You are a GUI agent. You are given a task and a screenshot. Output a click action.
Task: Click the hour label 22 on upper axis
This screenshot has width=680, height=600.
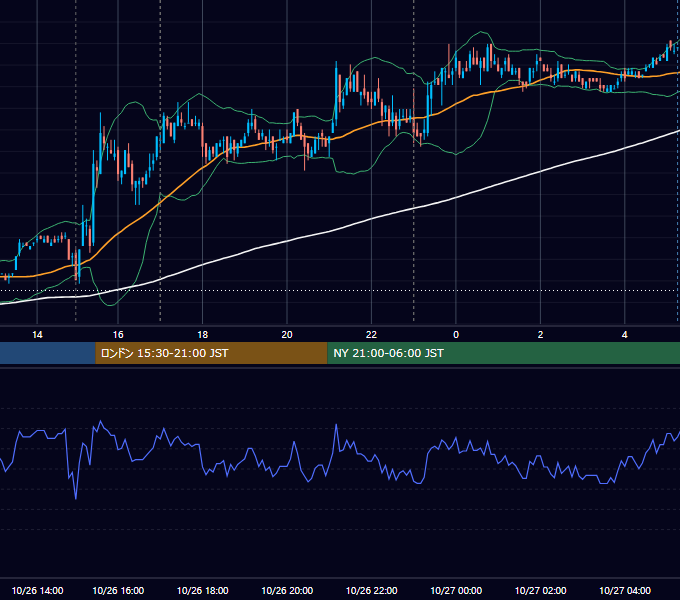coord(371,335)
